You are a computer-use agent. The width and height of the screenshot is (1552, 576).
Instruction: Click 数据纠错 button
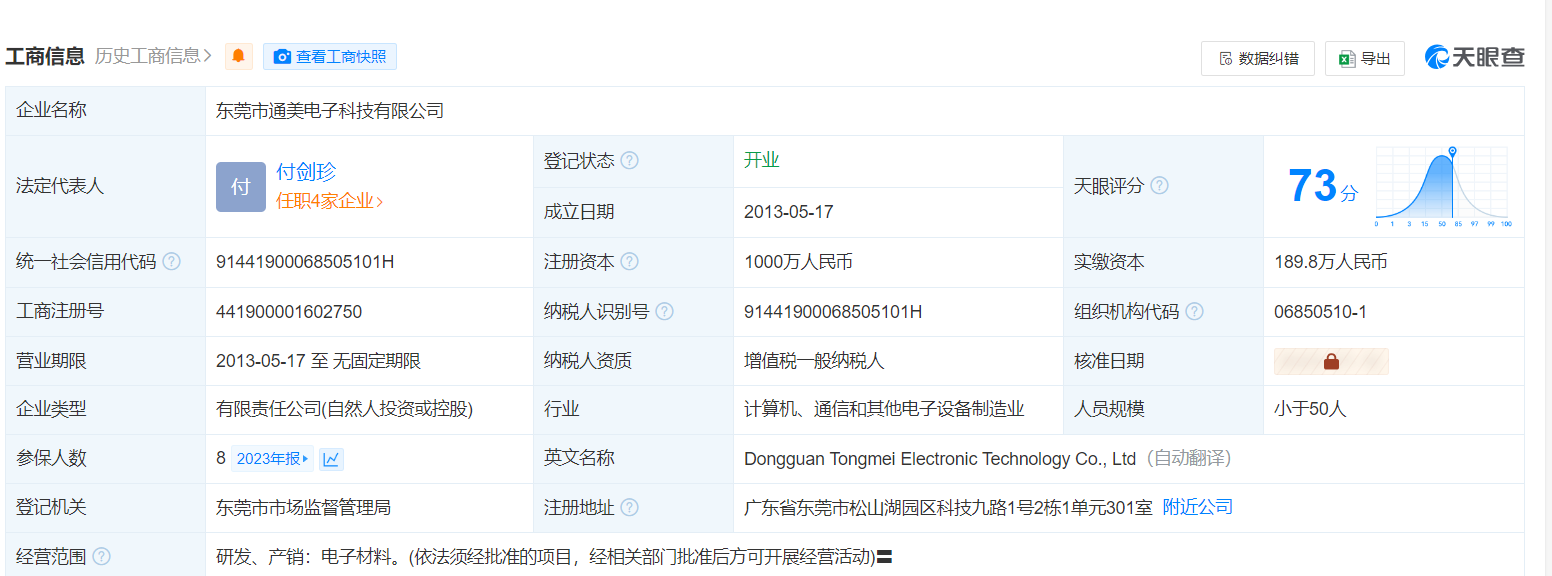(1258, 59)
